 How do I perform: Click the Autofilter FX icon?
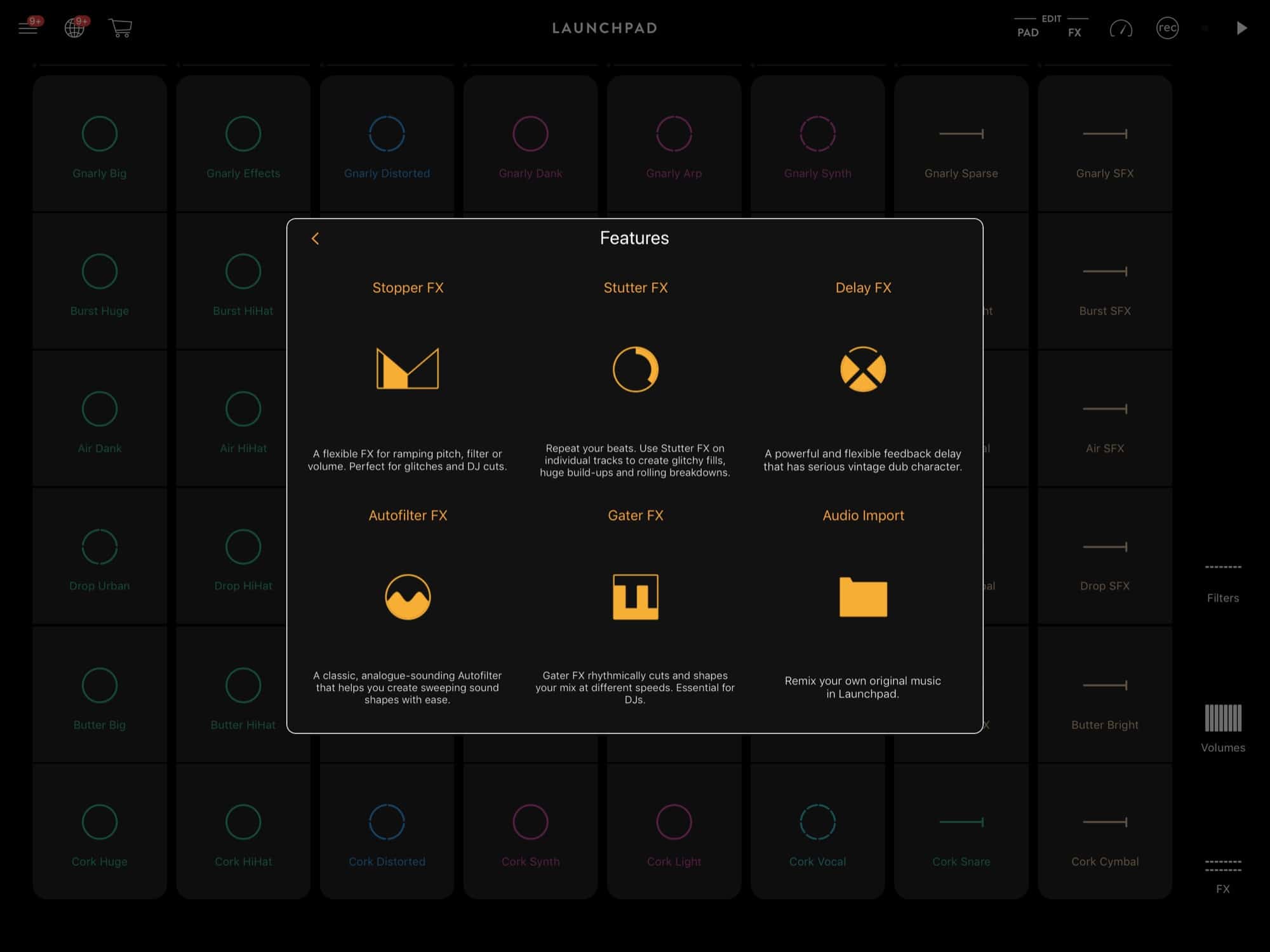407,597
